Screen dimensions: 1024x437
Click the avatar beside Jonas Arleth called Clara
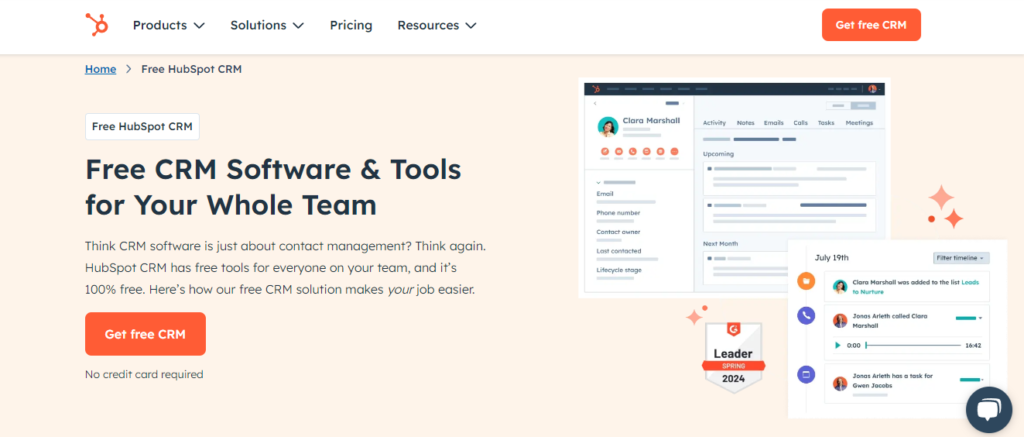click(x=840, y=320)
